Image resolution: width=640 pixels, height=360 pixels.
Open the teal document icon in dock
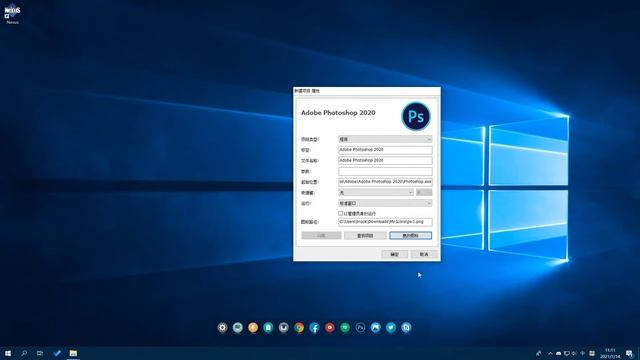pyautogui.click(x=268, y=327)
